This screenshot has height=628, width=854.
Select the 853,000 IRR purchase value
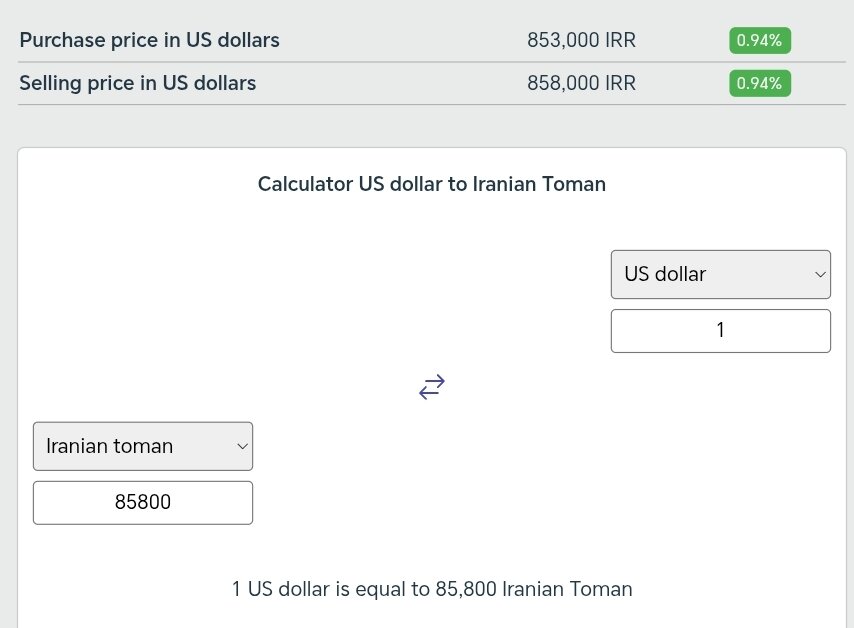[x=582, y=40]
